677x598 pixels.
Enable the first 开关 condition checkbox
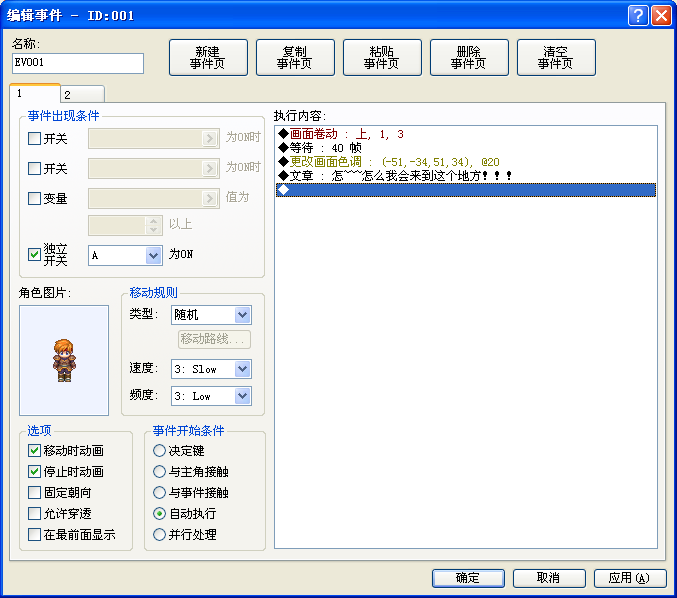34,139
